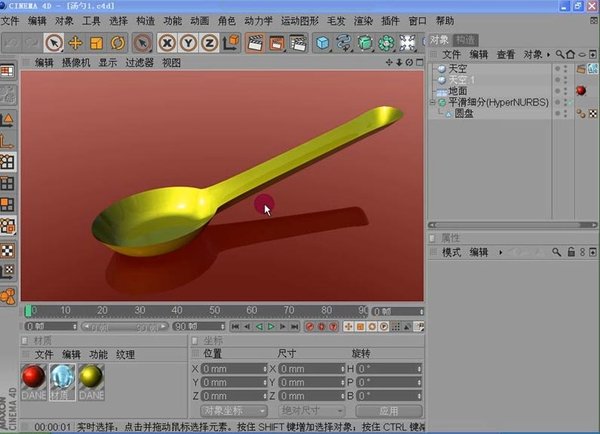Select the Rotate tool
The width and height of the screenshot is (600, 434).
117,43
